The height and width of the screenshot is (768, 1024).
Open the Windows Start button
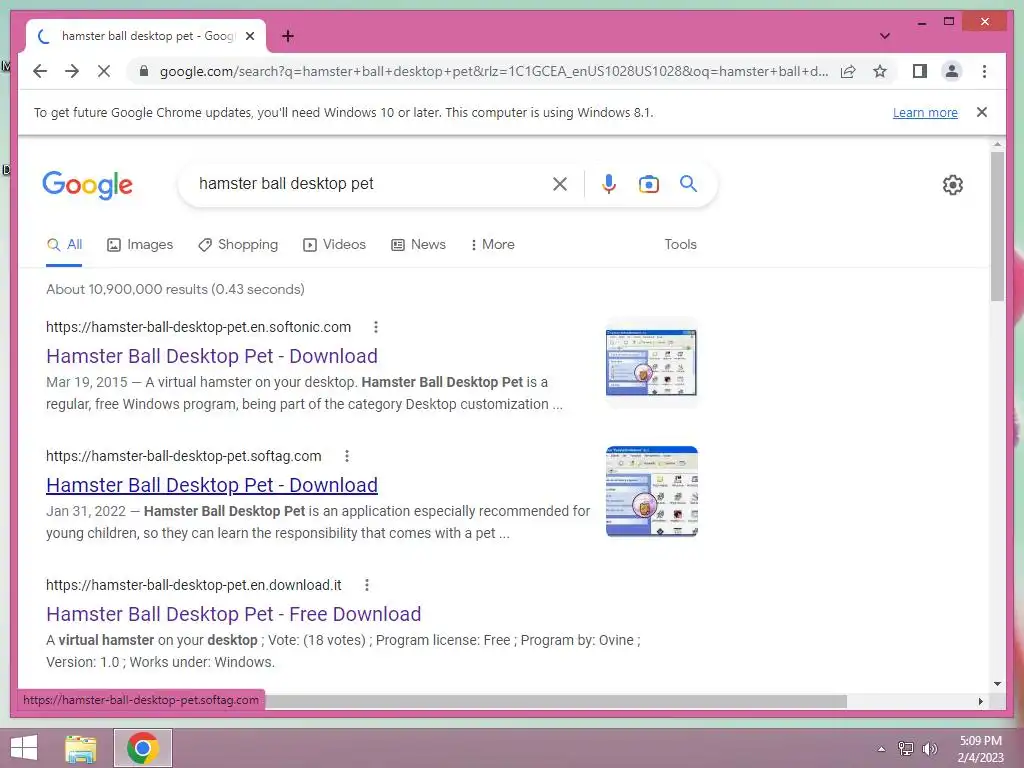[x=24, y=748]
